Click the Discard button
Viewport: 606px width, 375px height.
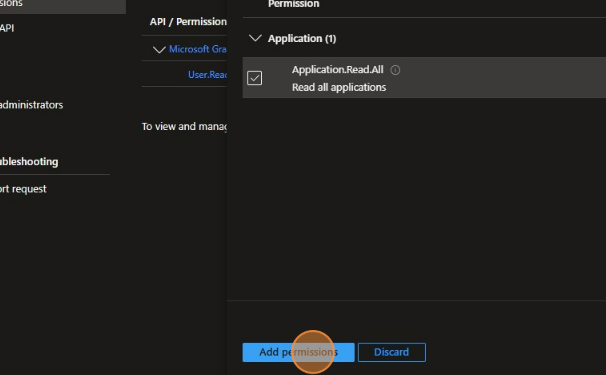tap(392, 352)
